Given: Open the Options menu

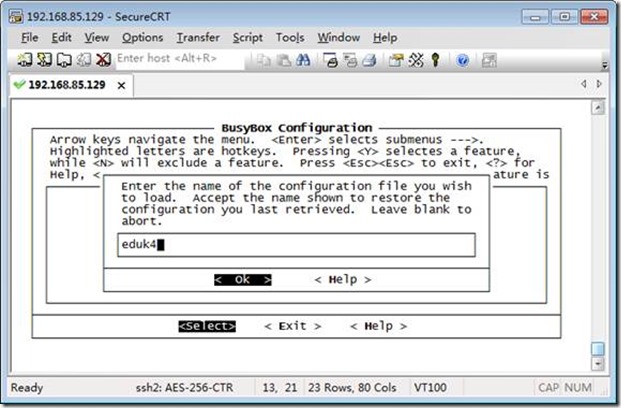Looking at the screenshot, I should point(143,38).
